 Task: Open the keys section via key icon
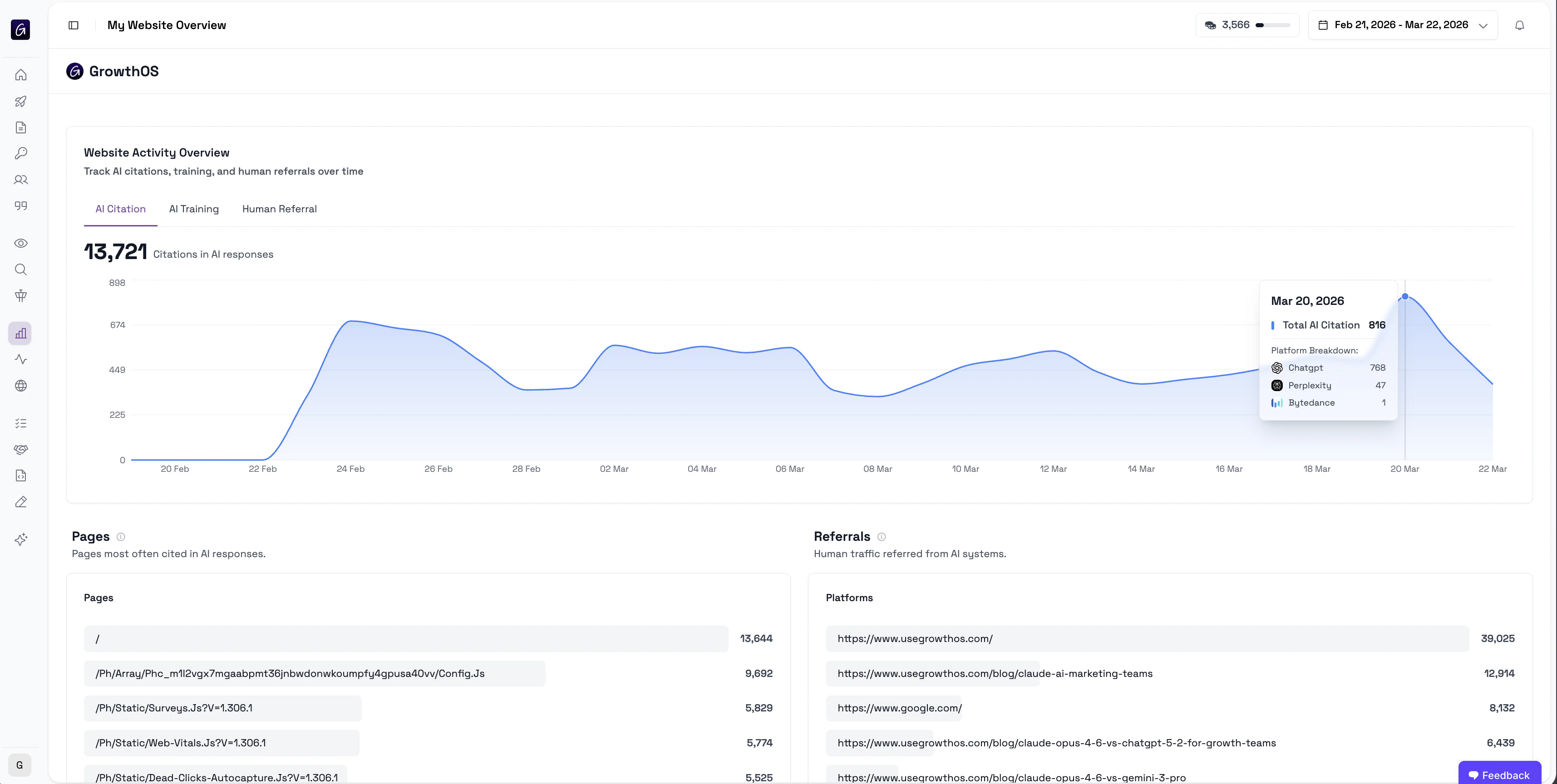(20, 153)
